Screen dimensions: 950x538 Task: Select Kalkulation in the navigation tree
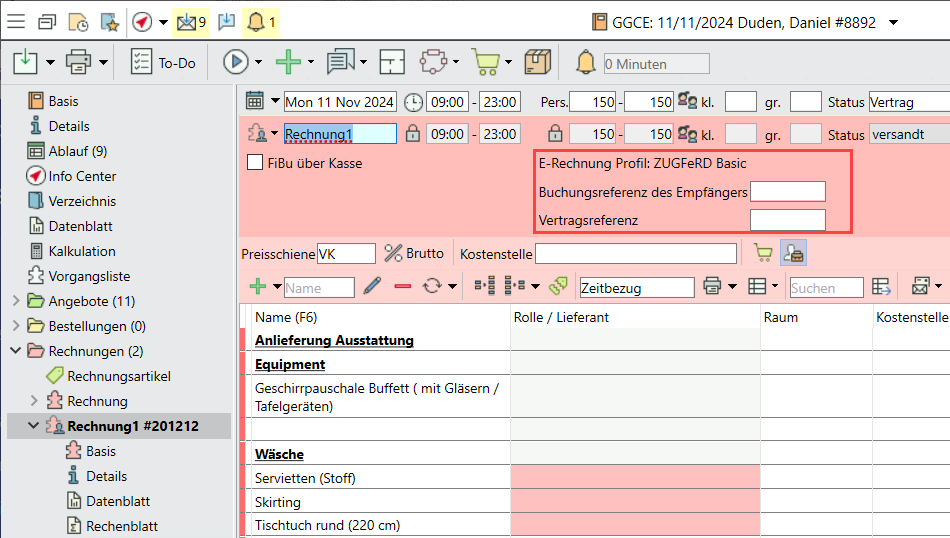[82, 251]
